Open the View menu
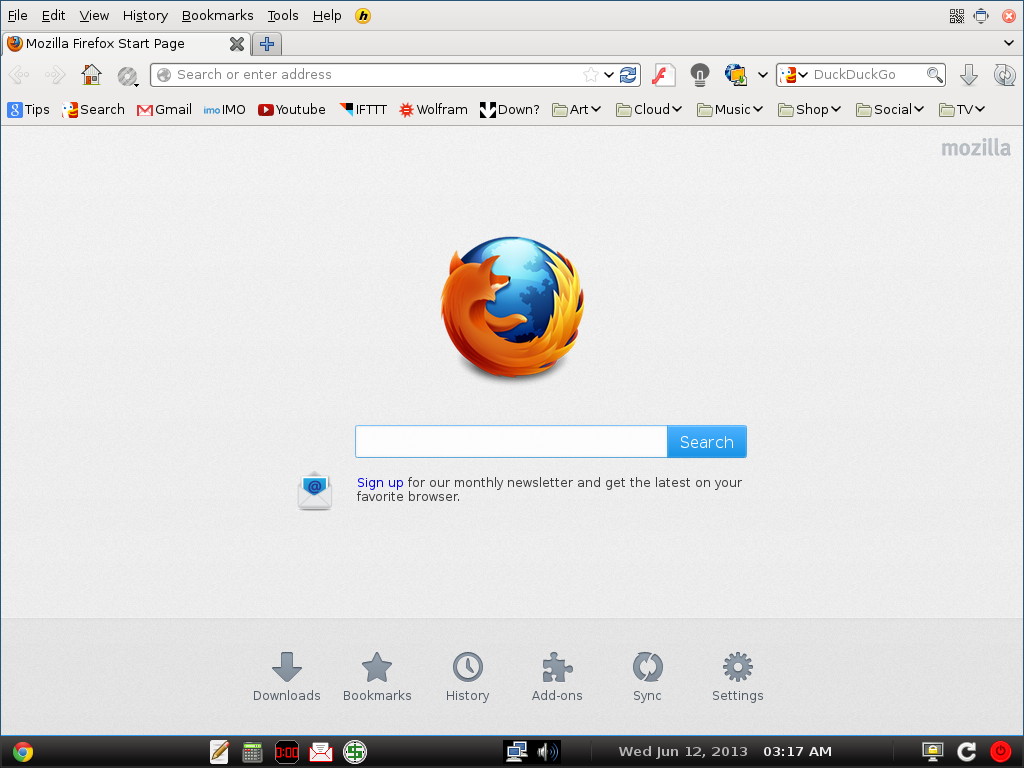This screenshot has height=768, width=1024. click(x=94, y=16)
